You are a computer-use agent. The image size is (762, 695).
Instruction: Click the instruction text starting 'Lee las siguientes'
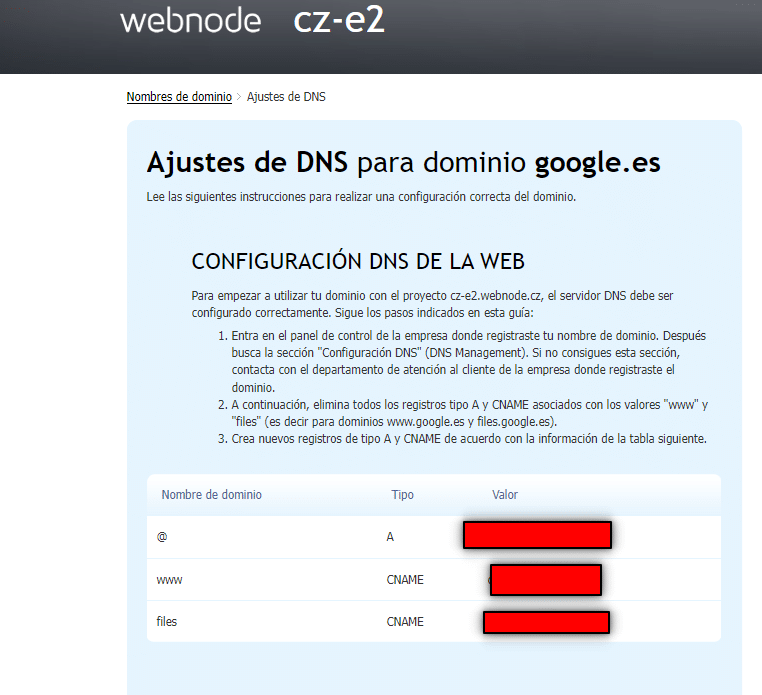point(361,197)
